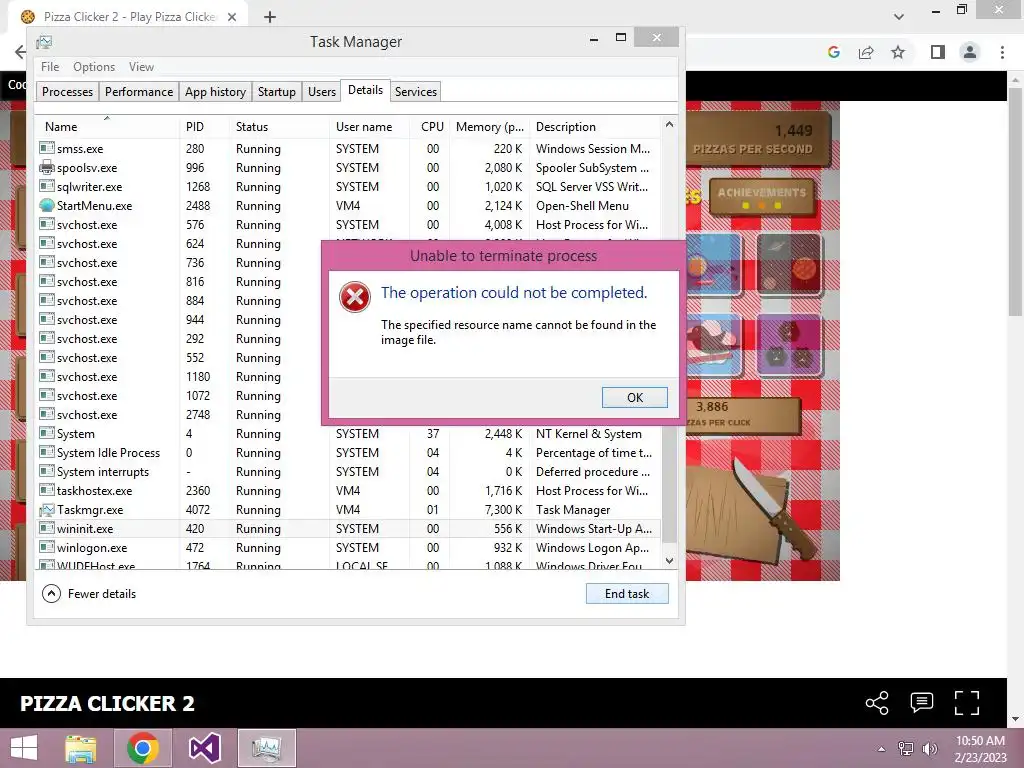Open the Chrome side panel icon
The image size is (1024, 768).
click(x=938, y=52)
